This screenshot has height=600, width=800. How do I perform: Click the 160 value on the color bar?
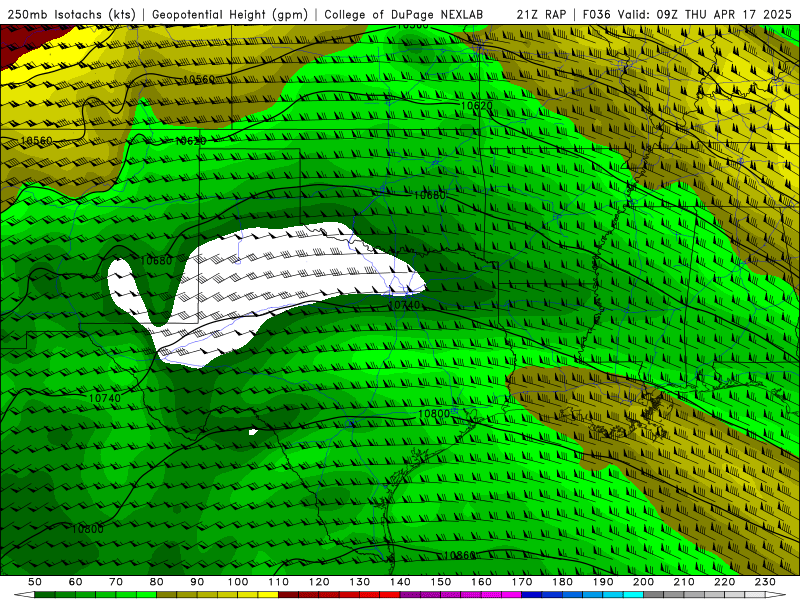pyautogui.click(x=481, y=582)
